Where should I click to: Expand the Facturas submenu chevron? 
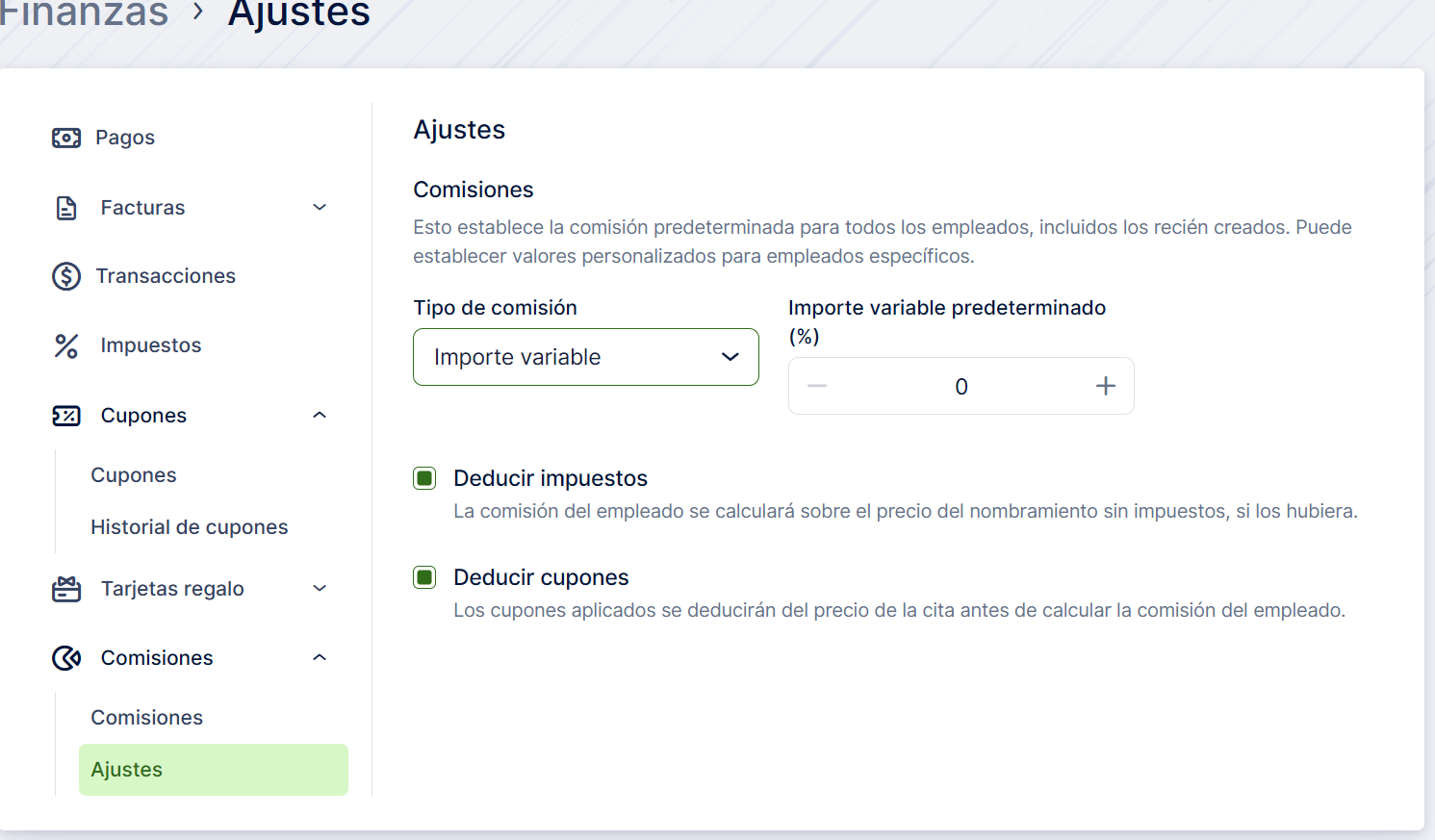point(320,208)
